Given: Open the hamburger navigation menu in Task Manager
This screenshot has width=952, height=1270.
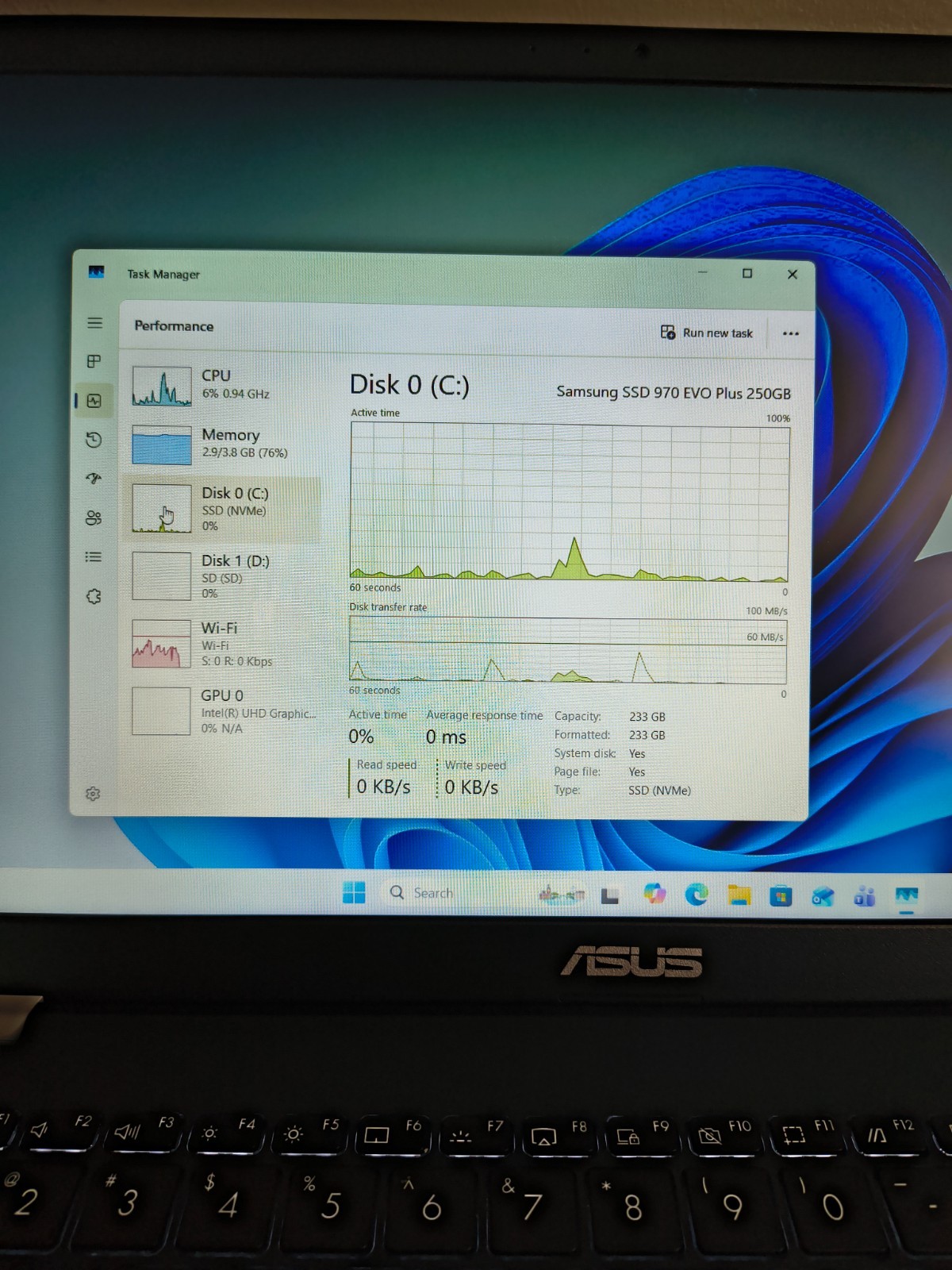Looking at the screenshot, I should [x=94, y=323].
